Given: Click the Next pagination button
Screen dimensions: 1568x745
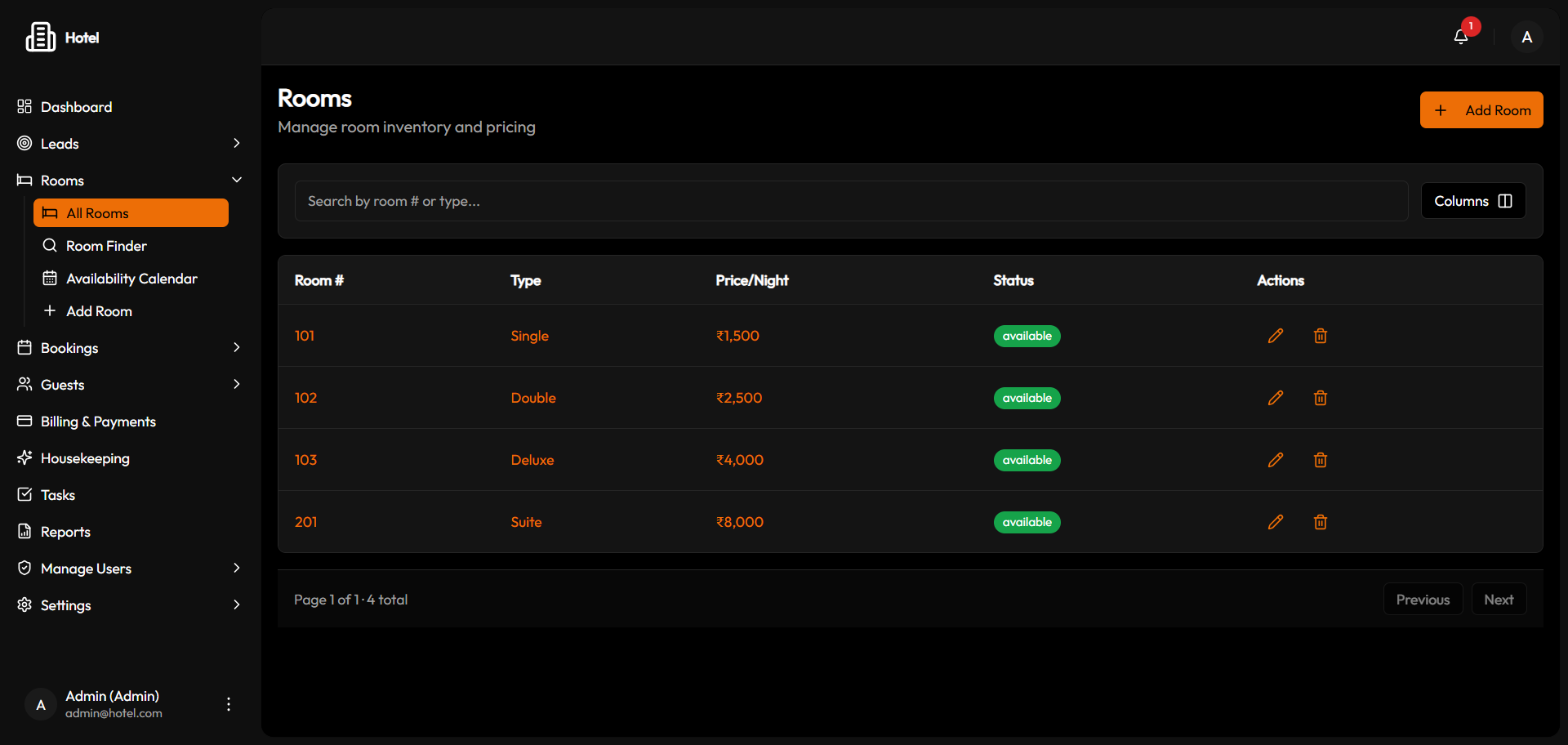Looking at the screenshot, I should coord(1498,600).
